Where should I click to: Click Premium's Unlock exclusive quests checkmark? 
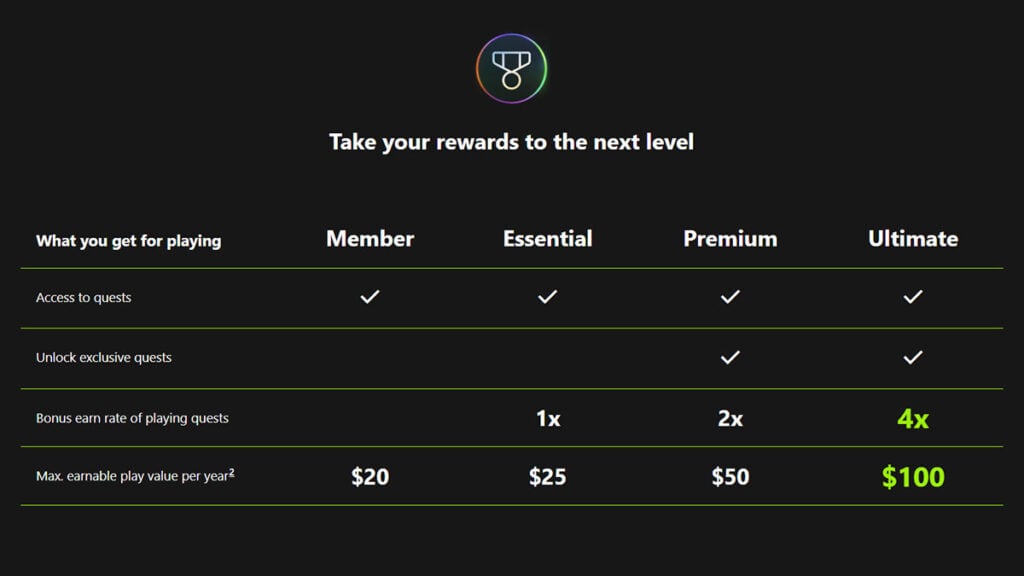(x=730, y=357)
